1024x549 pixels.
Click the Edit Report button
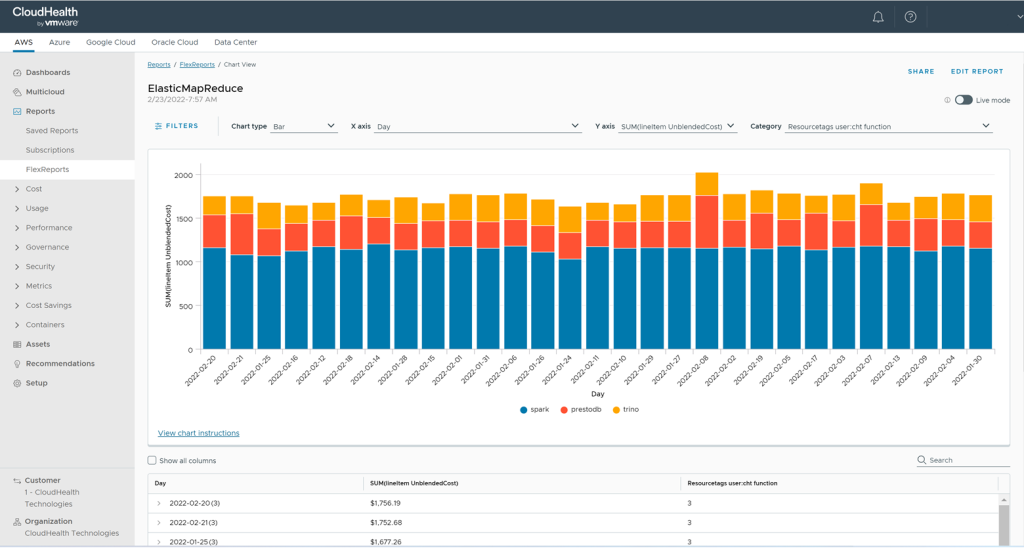976,72
